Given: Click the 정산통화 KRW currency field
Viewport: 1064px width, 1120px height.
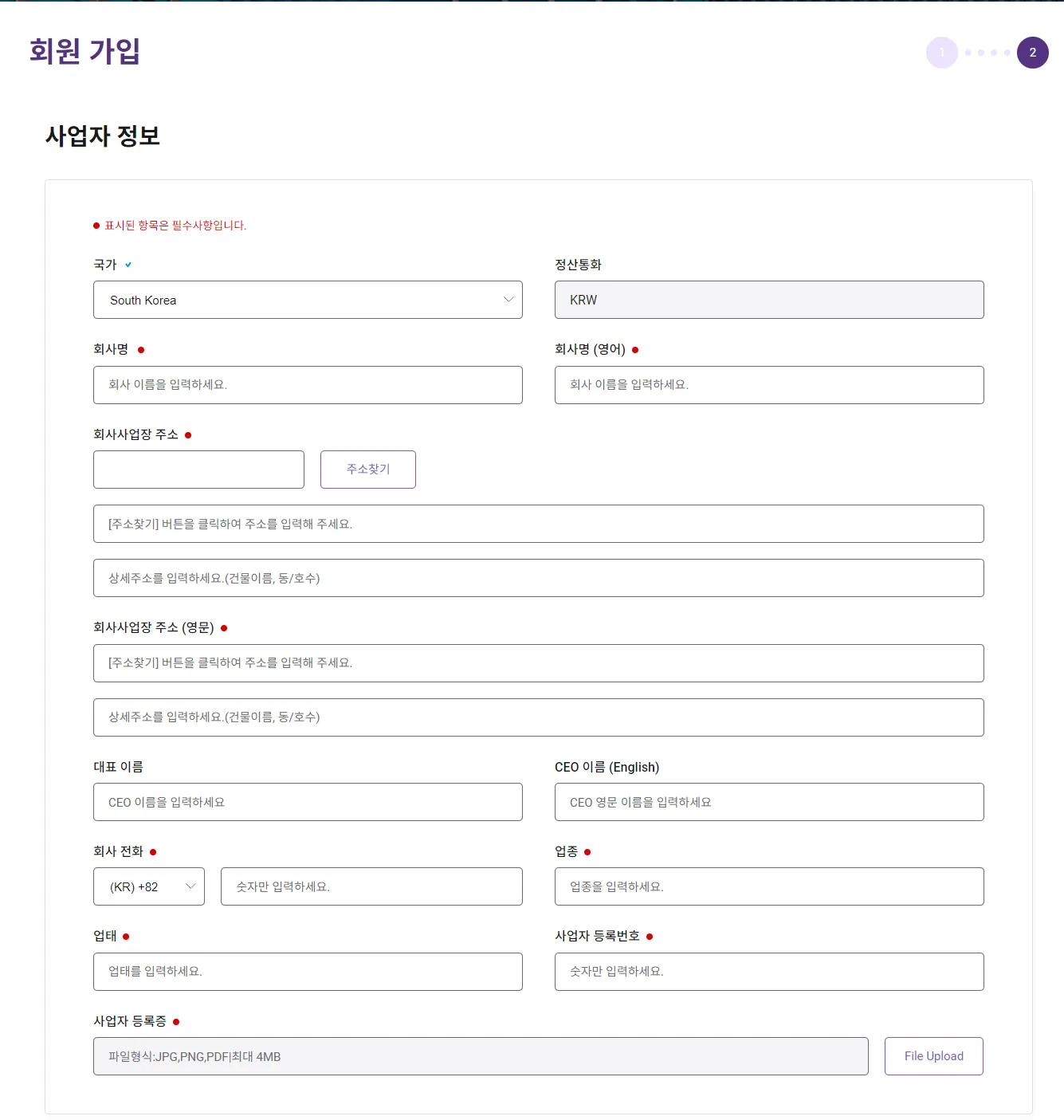Looking at the screenshot, I should tap(768, 300).
